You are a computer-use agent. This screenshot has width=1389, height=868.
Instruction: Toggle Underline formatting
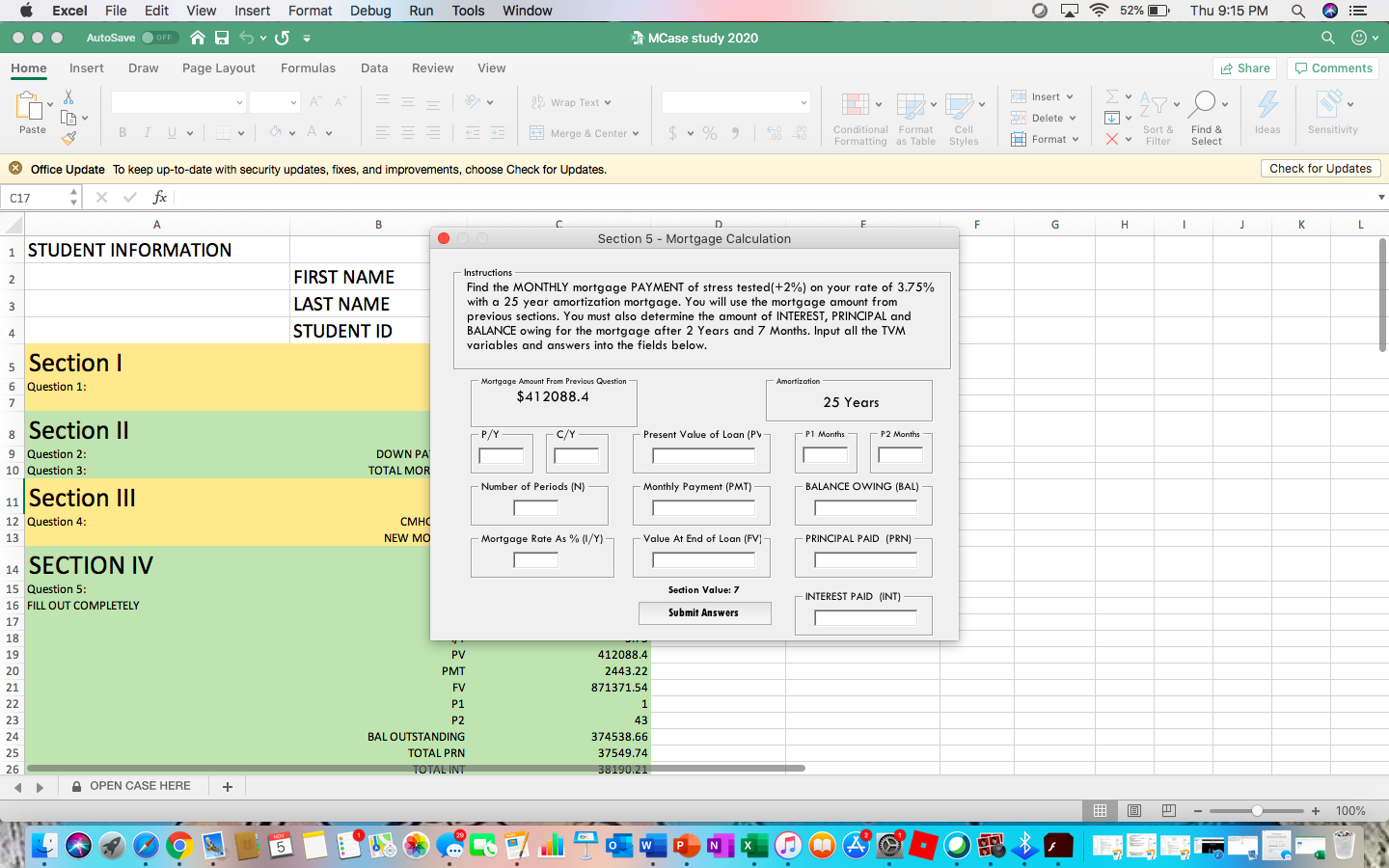point(172,133)
